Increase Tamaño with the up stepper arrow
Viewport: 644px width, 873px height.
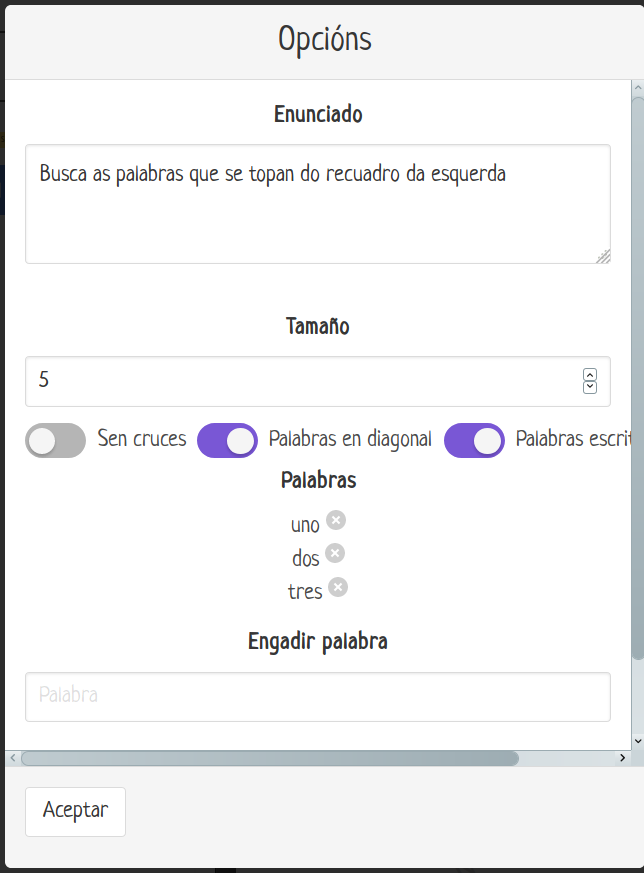click(x=590, y=375)
